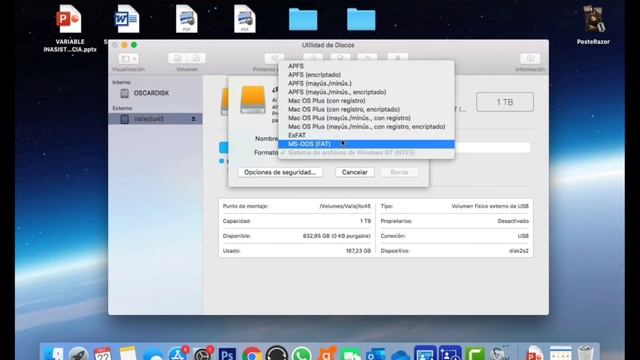
Task: Click the Información toolbar icon
Action: pos(530,58)
